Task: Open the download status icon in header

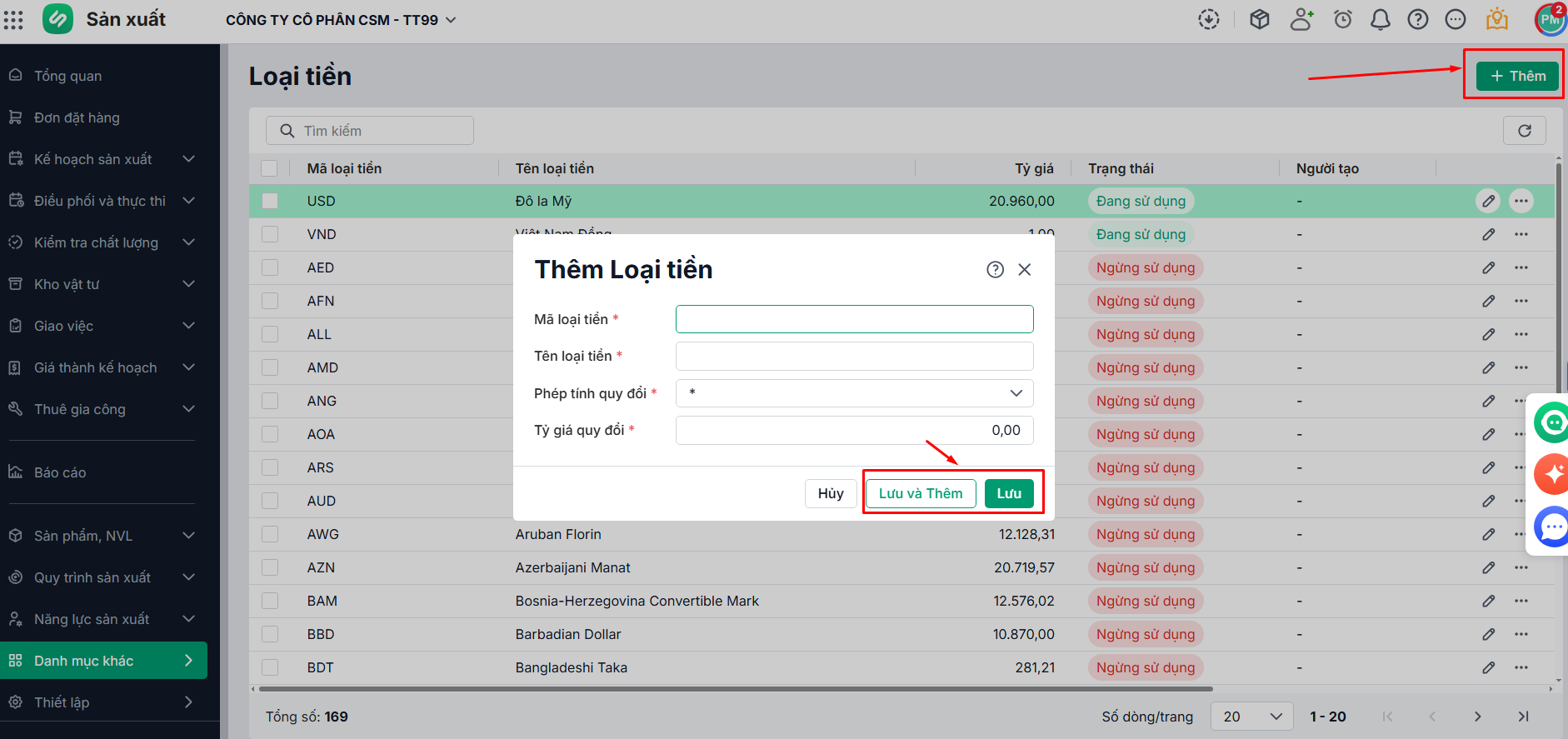Action: [x=1209, y=19]
